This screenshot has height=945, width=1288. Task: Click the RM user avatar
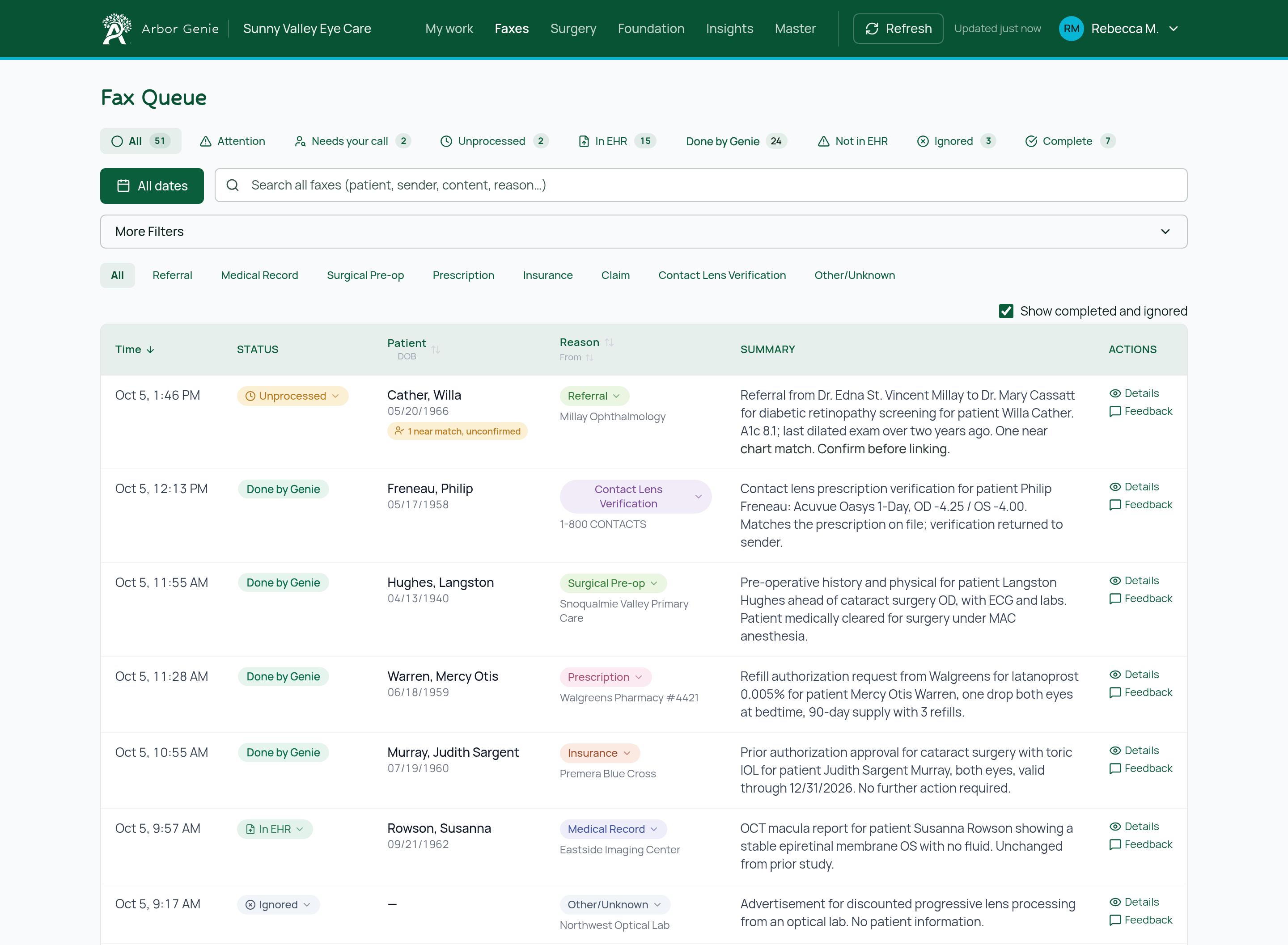[1071, 29]
